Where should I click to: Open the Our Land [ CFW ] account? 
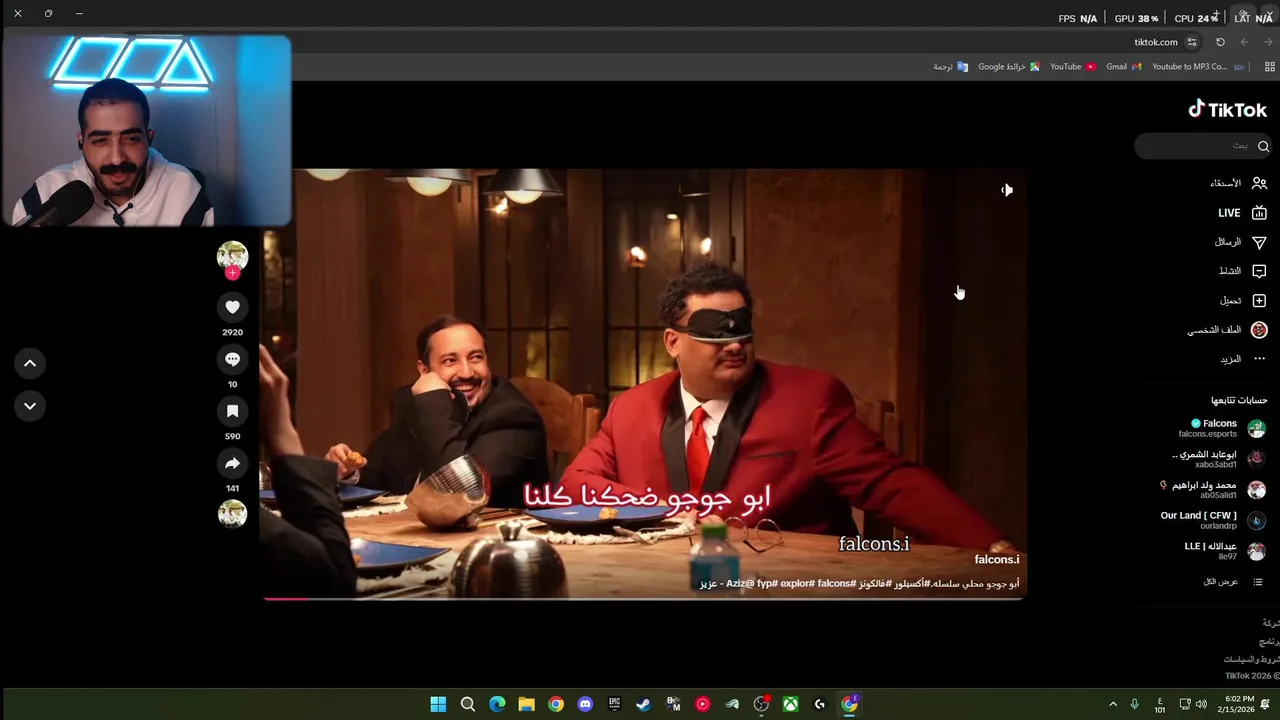[x=1213, y=520]
